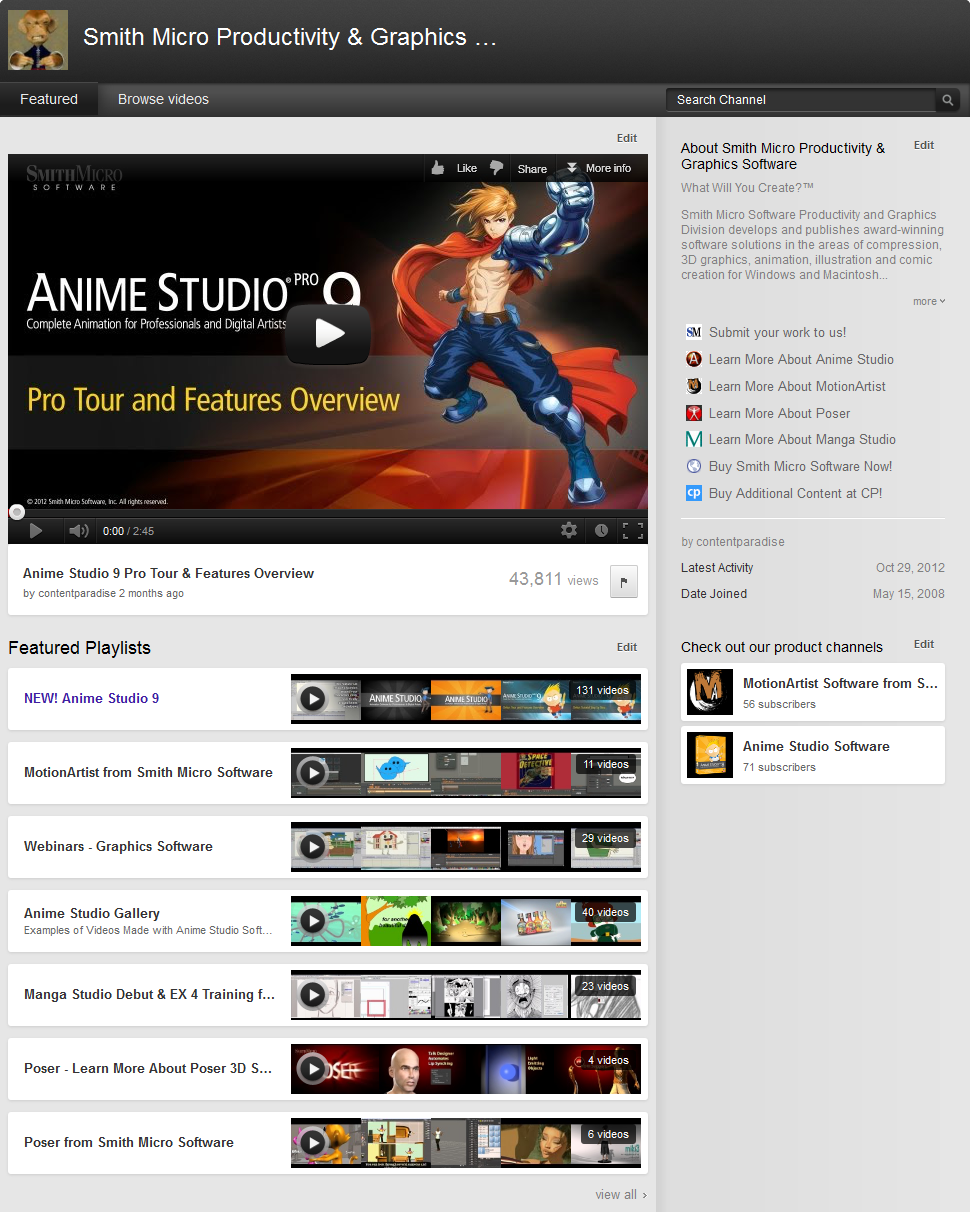970x1212 pixels.
Task: Play the Poser from Smith Micro playlist
Action: click(313, 1143)
